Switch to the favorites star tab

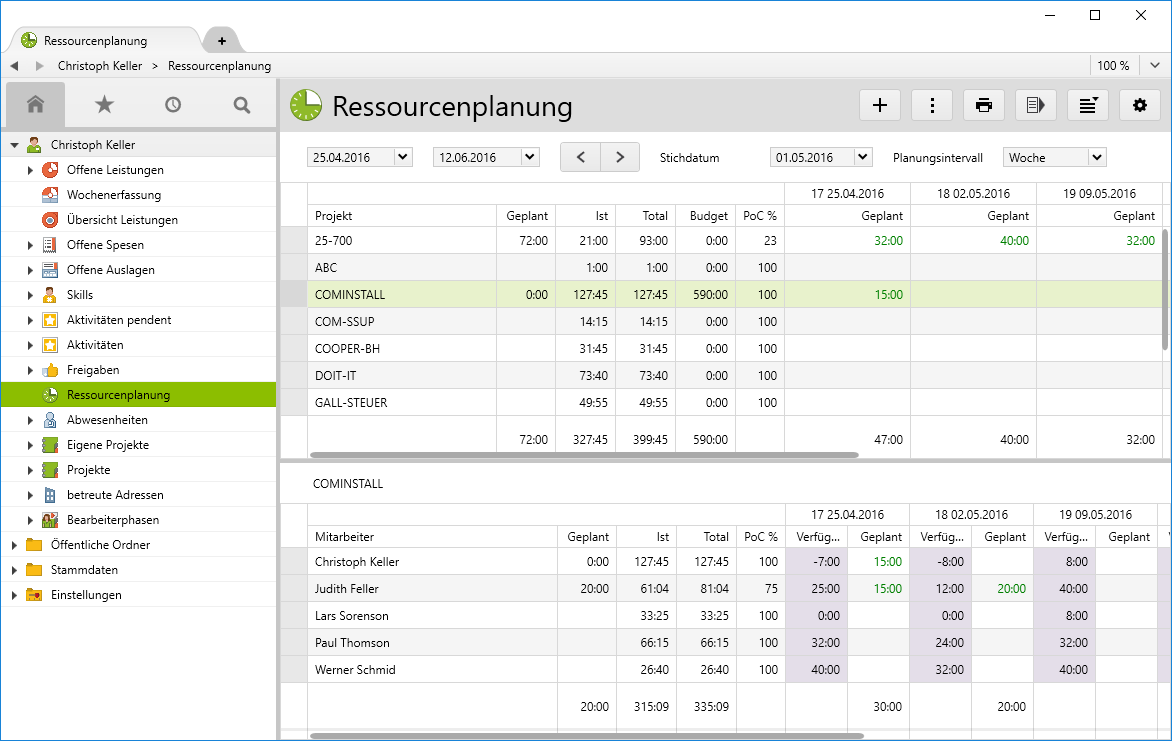104,104
